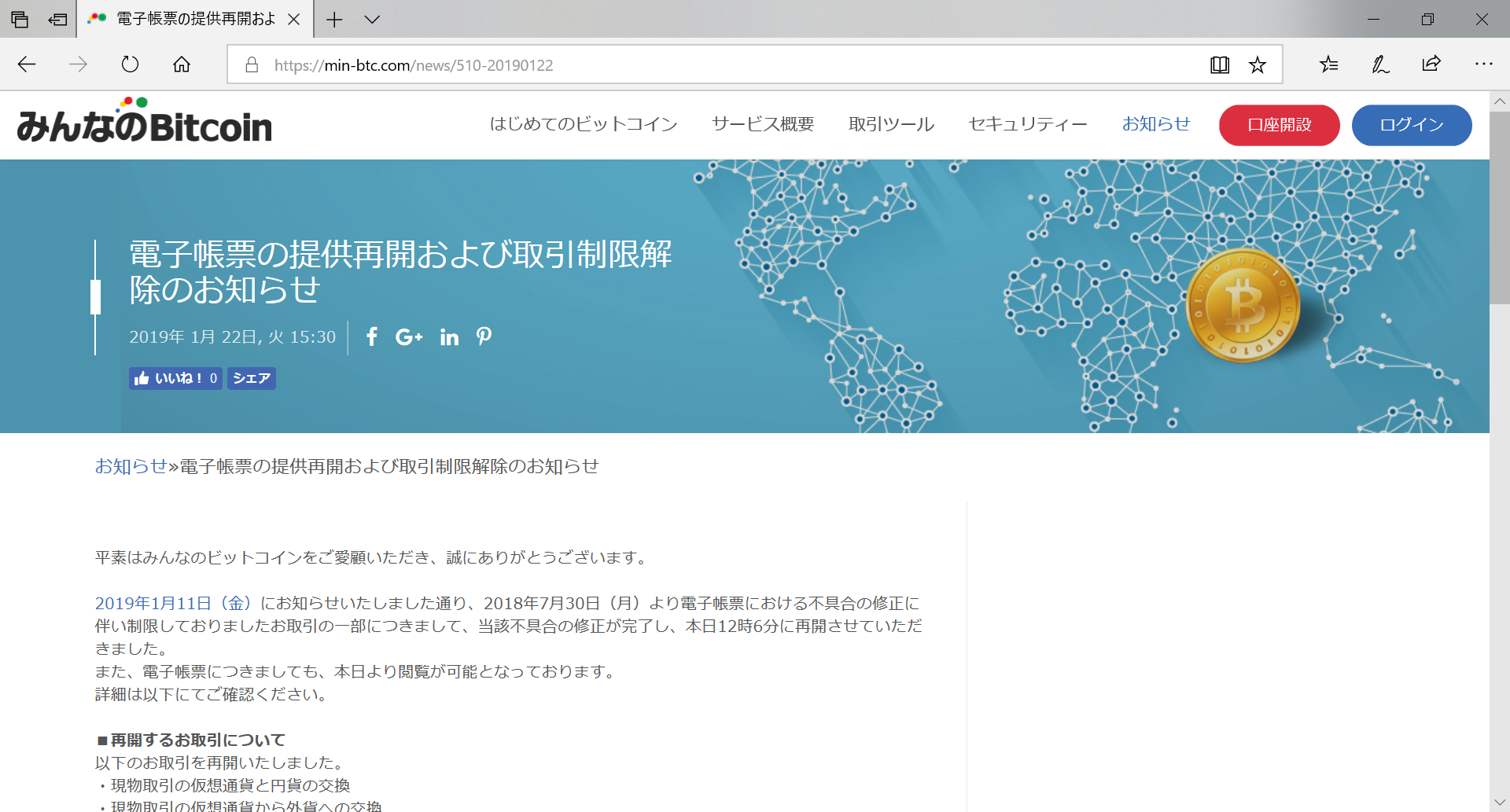Screen dimensions: 1510x812
Task: Refresh the current page
Action: tap(130, 64)
